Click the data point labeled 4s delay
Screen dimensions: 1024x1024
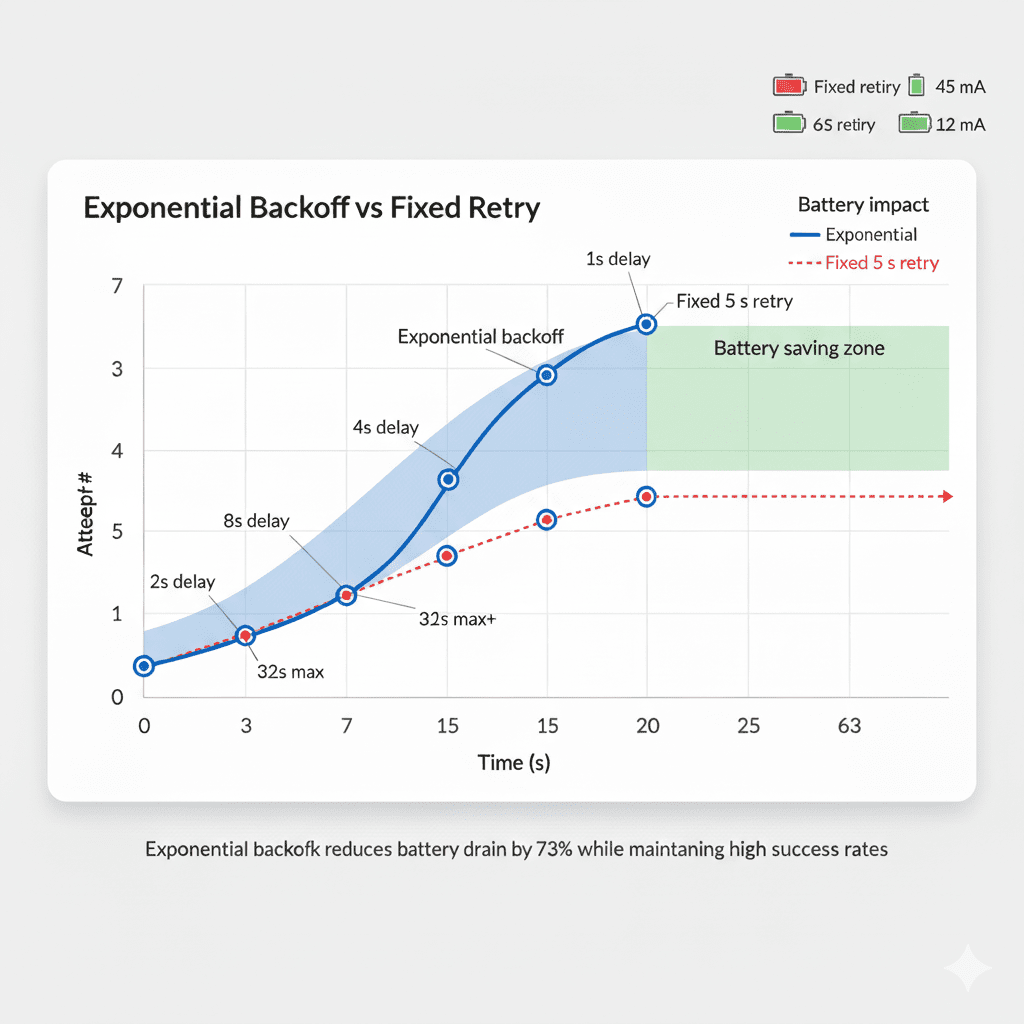pyautogui.click(x=448, y=480)
